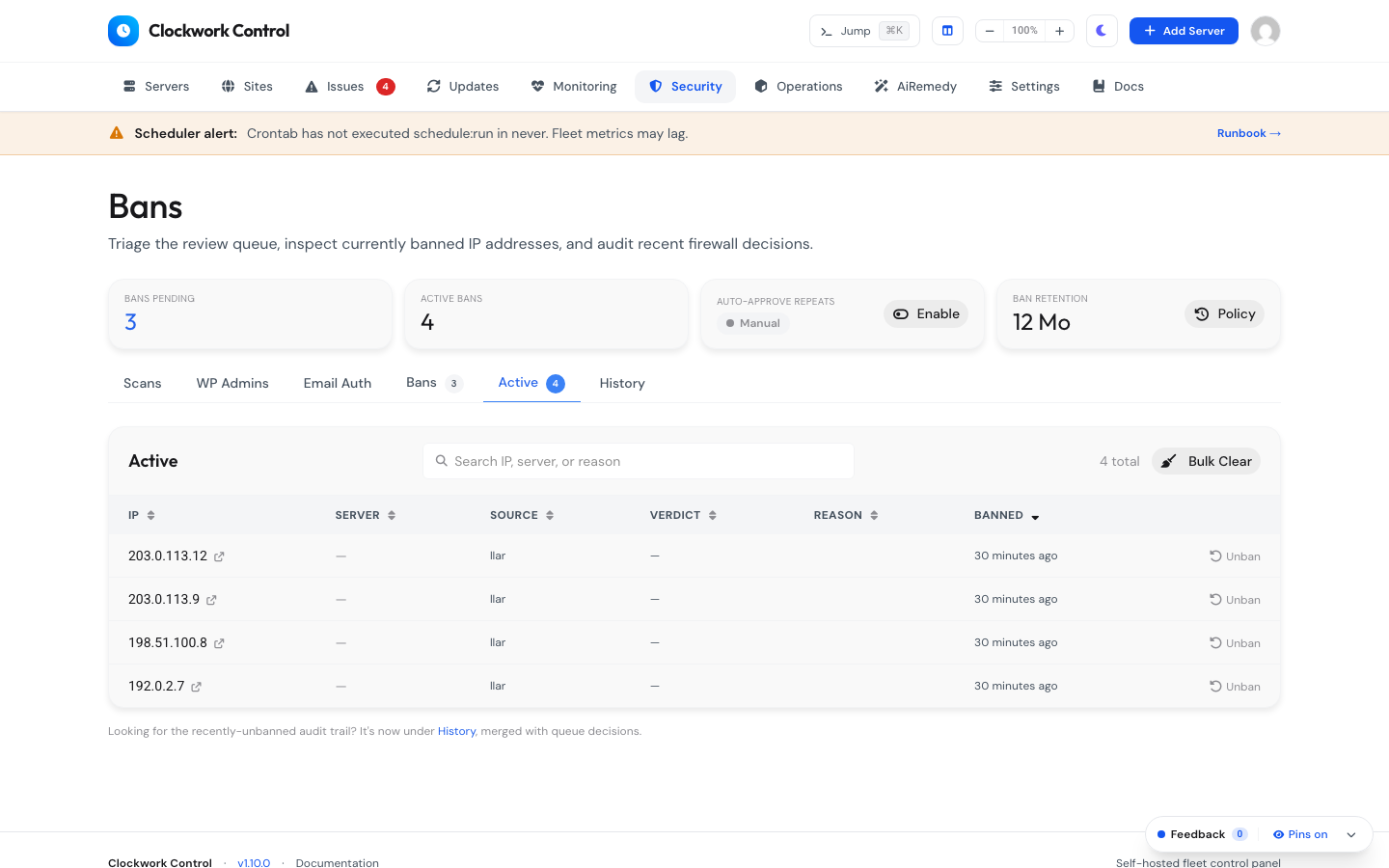
Task: Open the AiRemedy section
Action: [x=915, y=87]
